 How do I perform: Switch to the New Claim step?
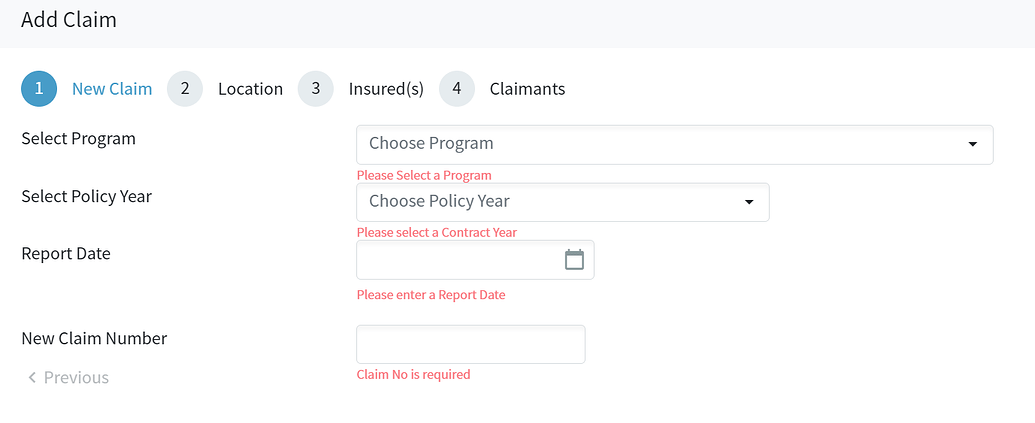(x=112, y=89)
